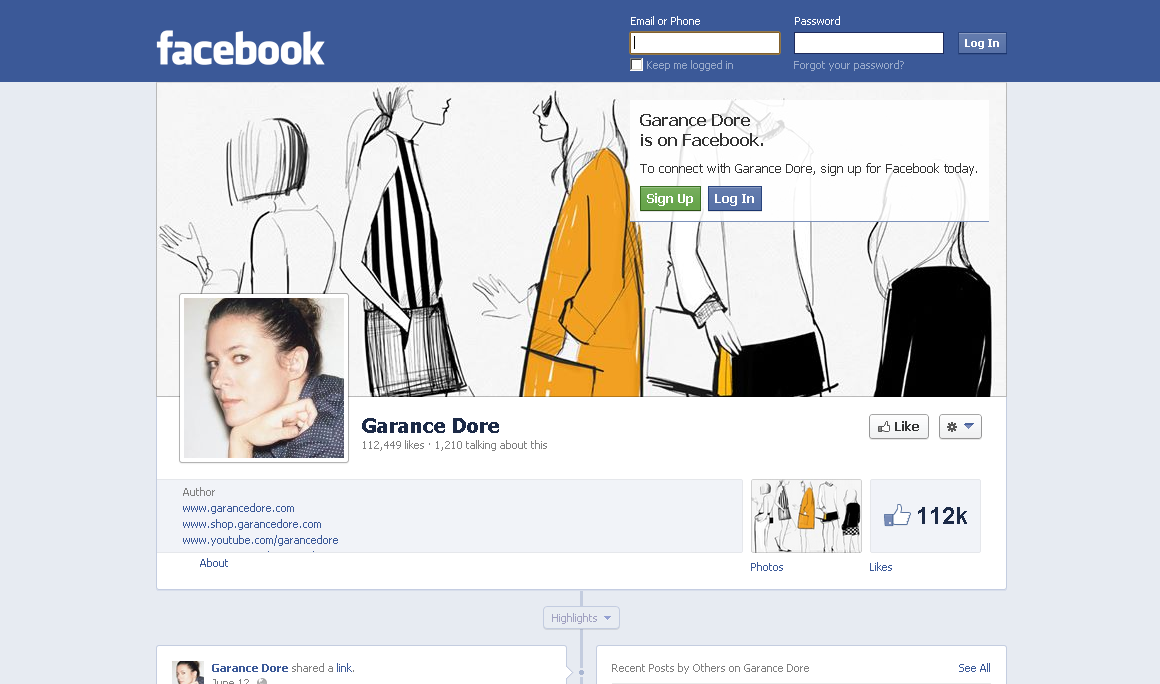The width and height of the screenshot is (1160, 684).
Task: Focus the Email or Phone field
Action: pos(705,43)
